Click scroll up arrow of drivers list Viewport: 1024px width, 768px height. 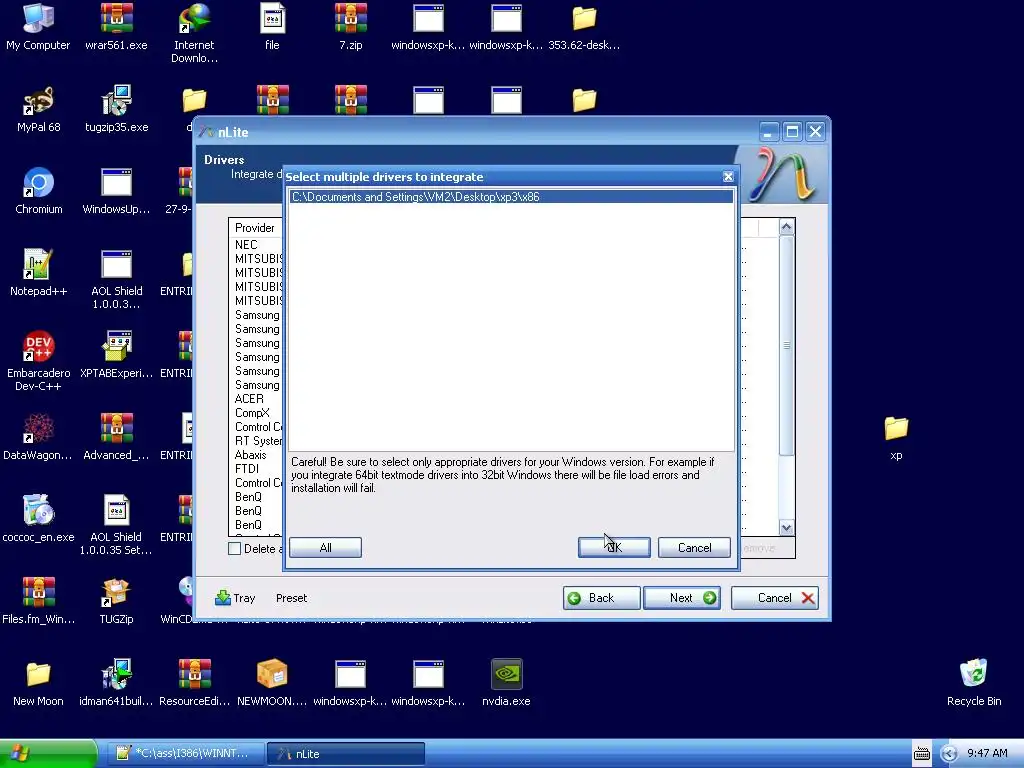tap(786, 227)
